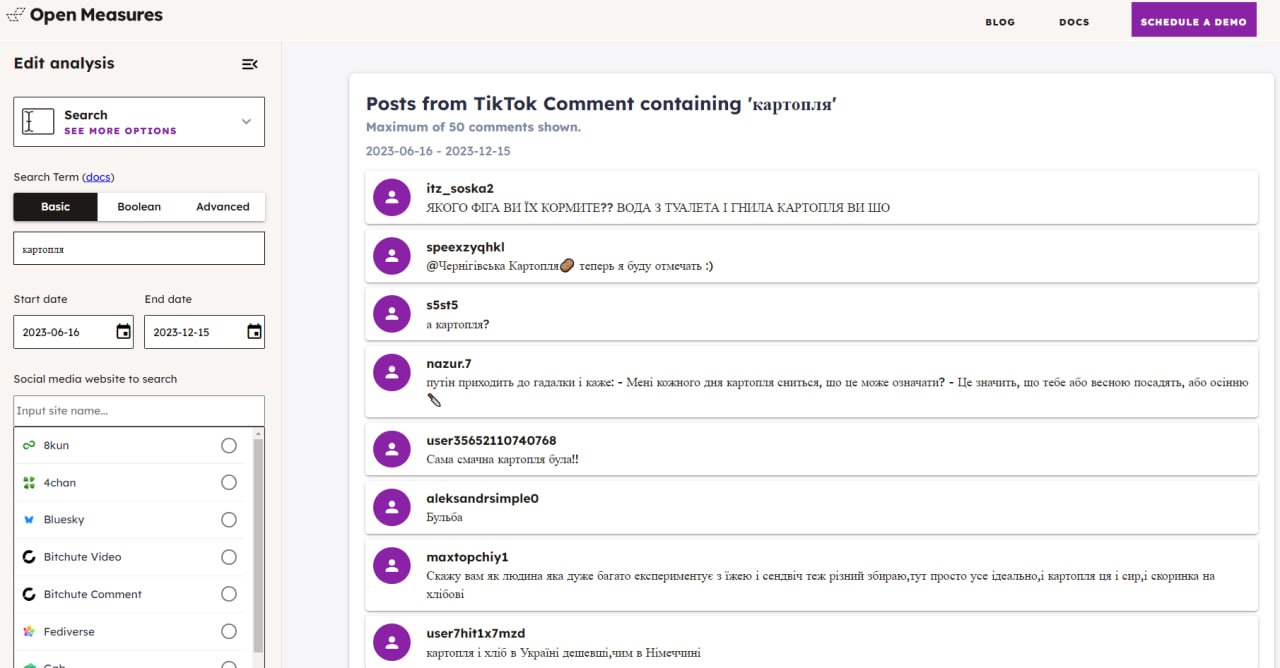This screenshot has width=1280, height=668.
Task: Click maxtopchiy1 avatar icon
Action: 392,566
